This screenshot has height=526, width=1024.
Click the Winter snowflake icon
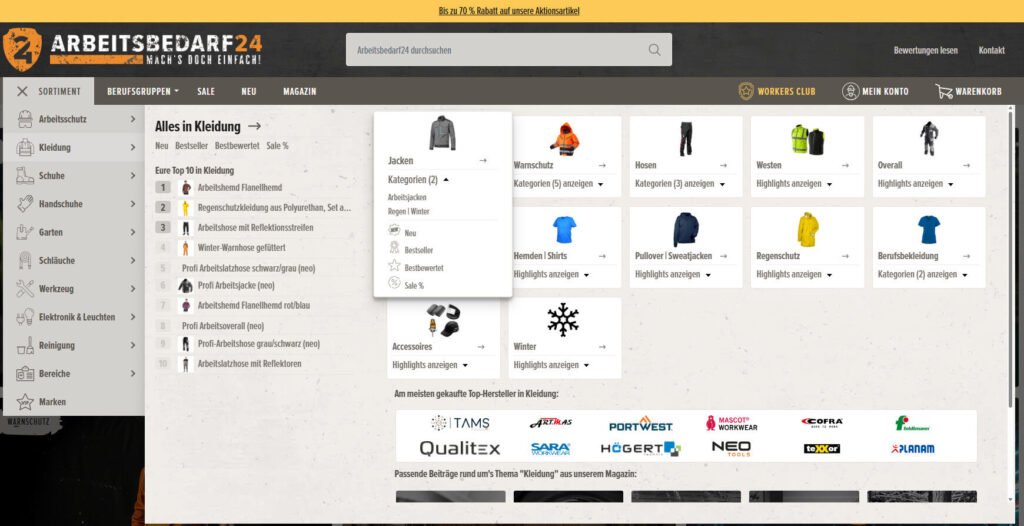point(563,320)
